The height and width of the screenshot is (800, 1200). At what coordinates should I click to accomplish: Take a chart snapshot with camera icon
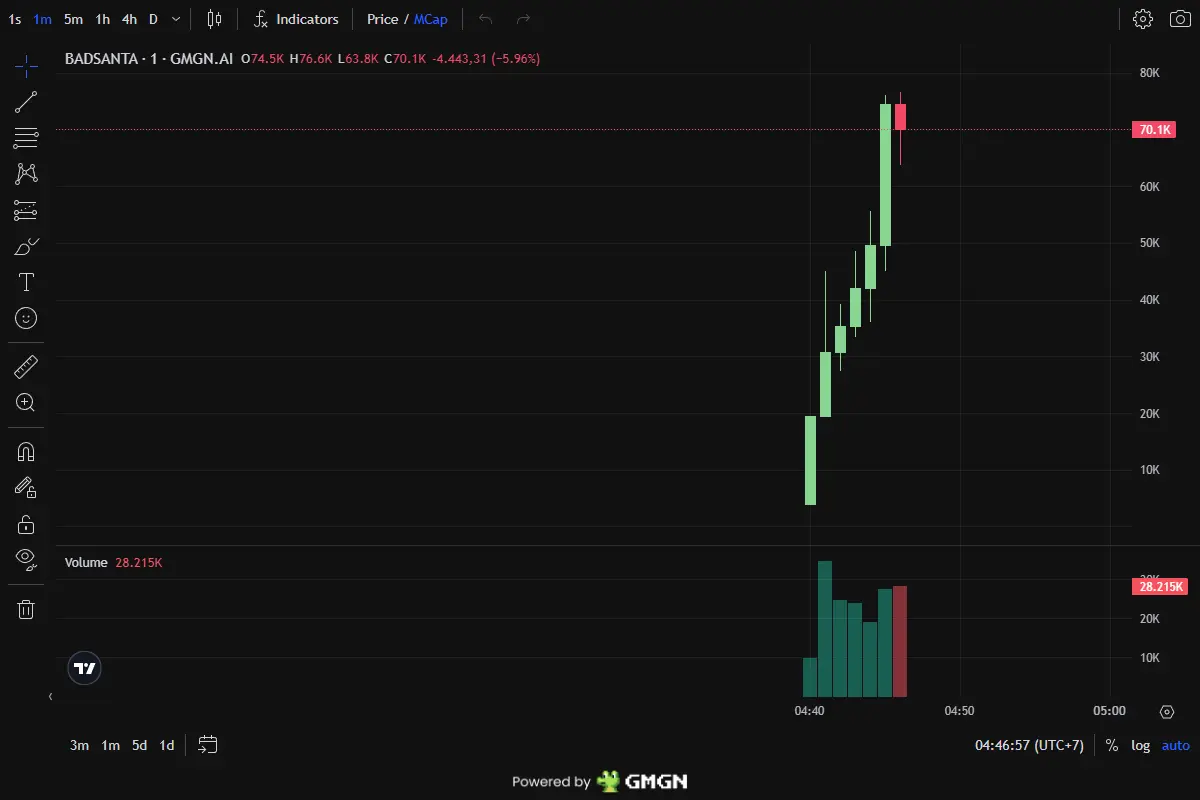coord(1180,19)
